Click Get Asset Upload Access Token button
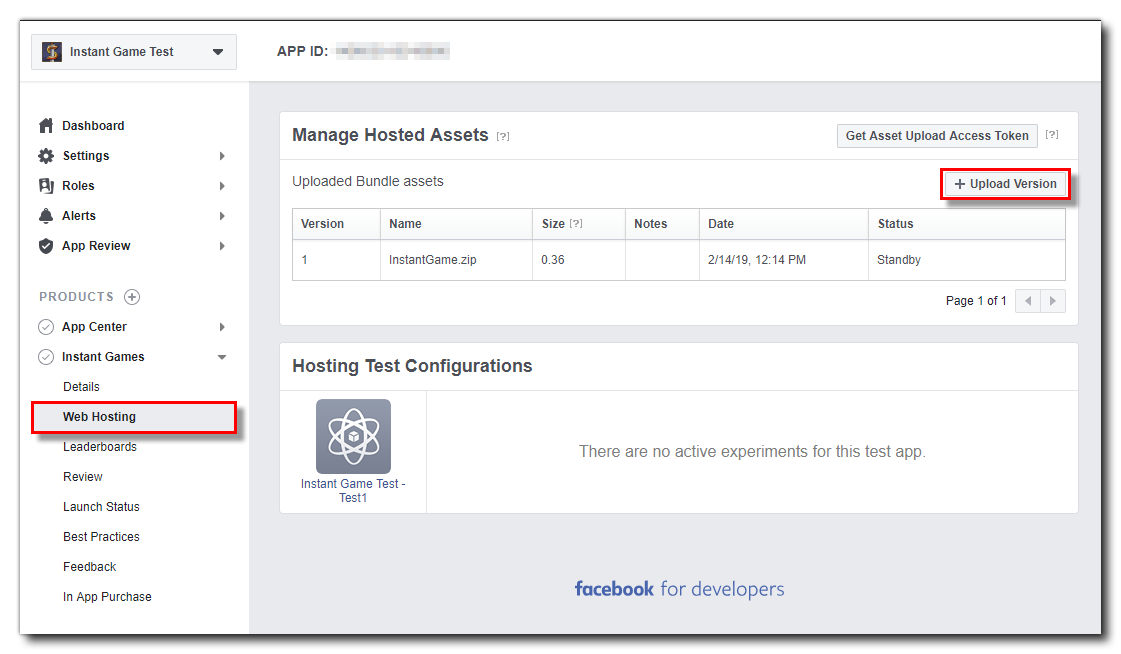1121x654 pixels. 937,136
